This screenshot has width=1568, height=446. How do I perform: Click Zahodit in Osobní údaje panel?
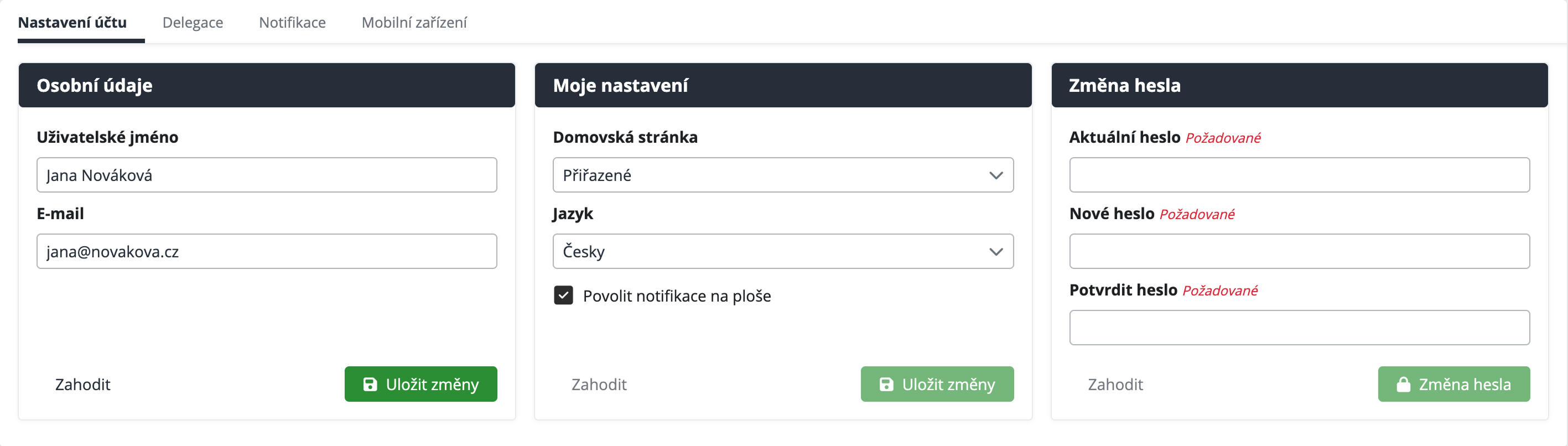click(x=83, y=385)
